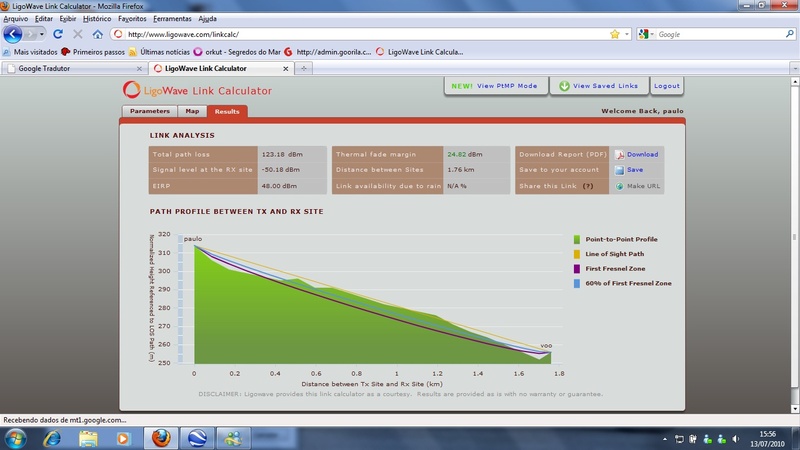Click the green Point-to-Point Profile legend swatch
This screenshot has width=800, height=450.
pos(577,240)
